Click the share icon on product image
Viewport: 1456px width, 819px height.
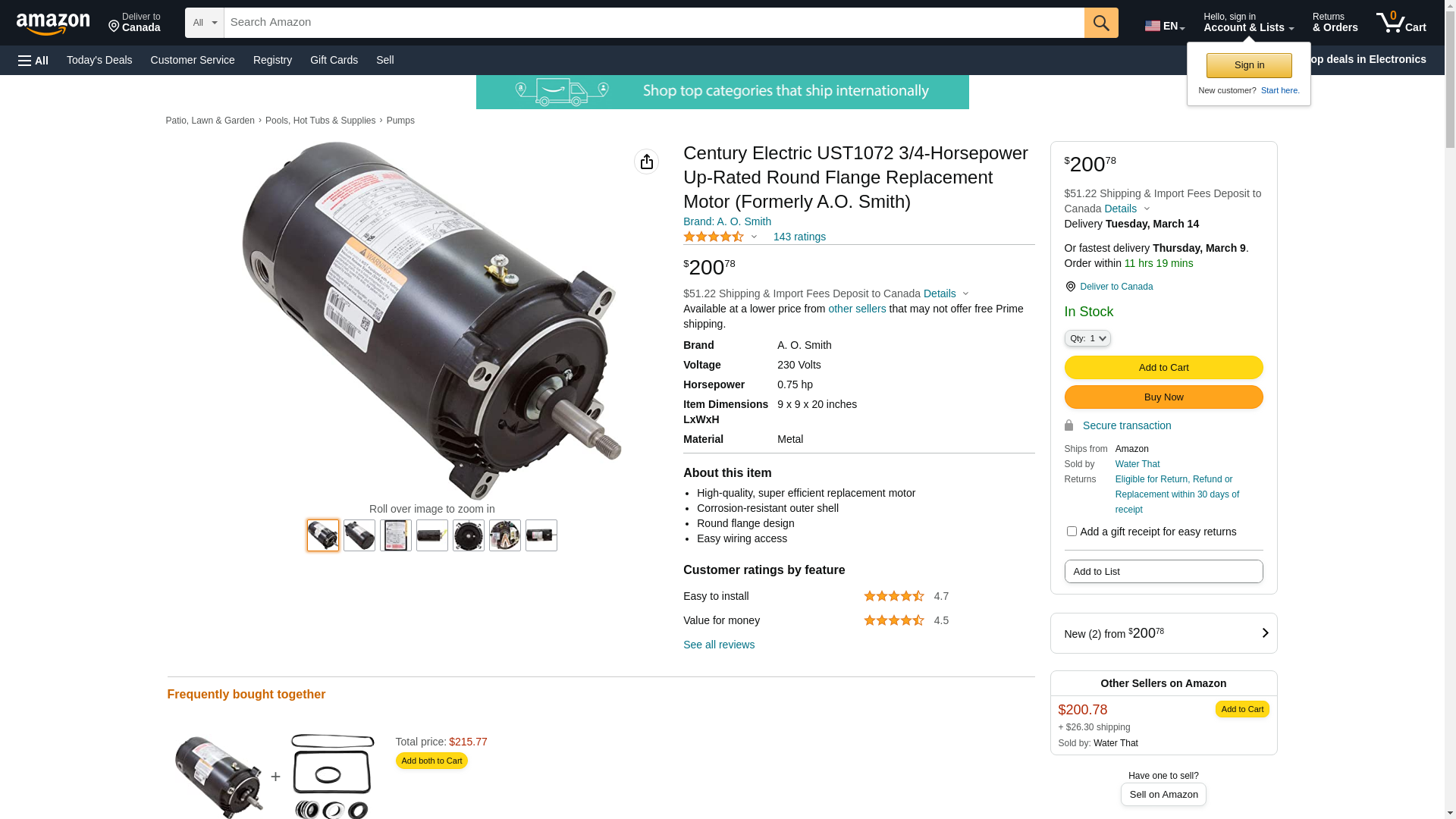(646, 162)
